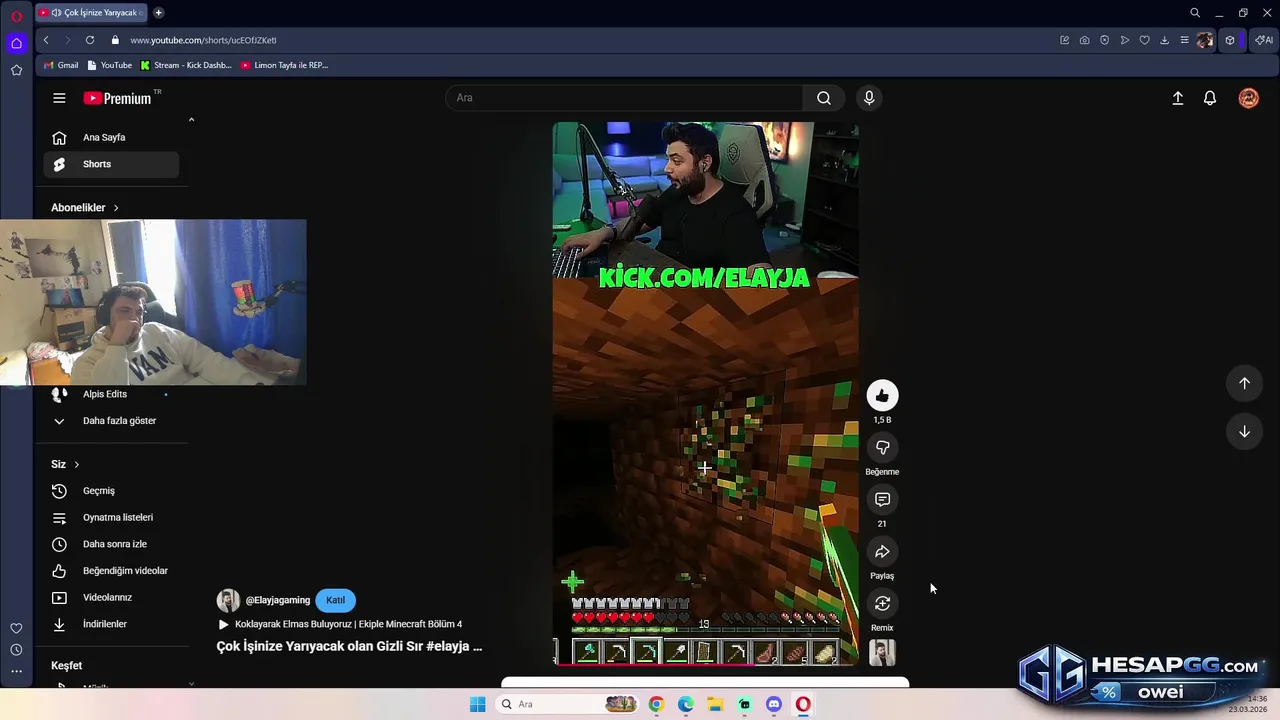Screen dimensions: 1280x720
Task: Click the address bar URL
Action: (x=203, y=40)
